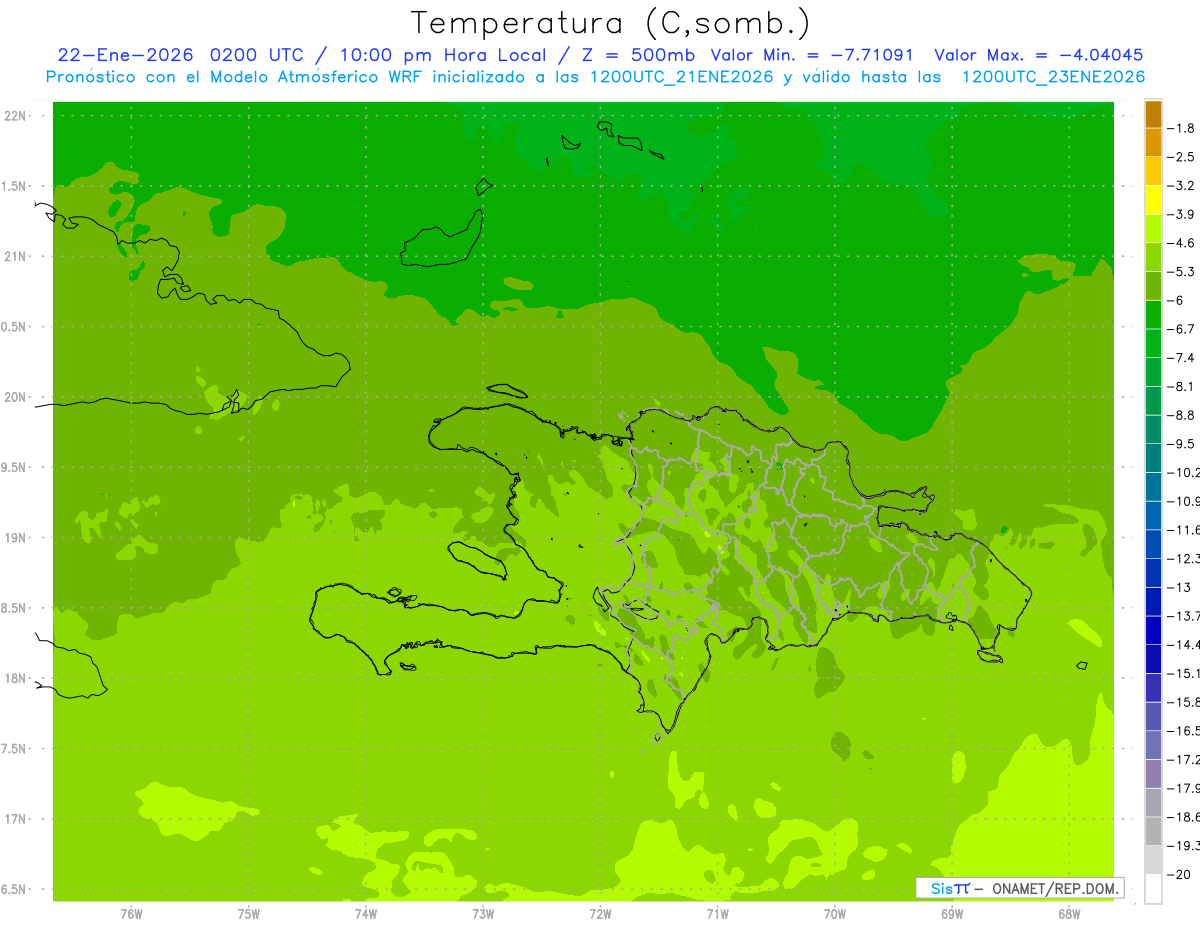Click the '21N' latitude label

click(x=15, y=257)
